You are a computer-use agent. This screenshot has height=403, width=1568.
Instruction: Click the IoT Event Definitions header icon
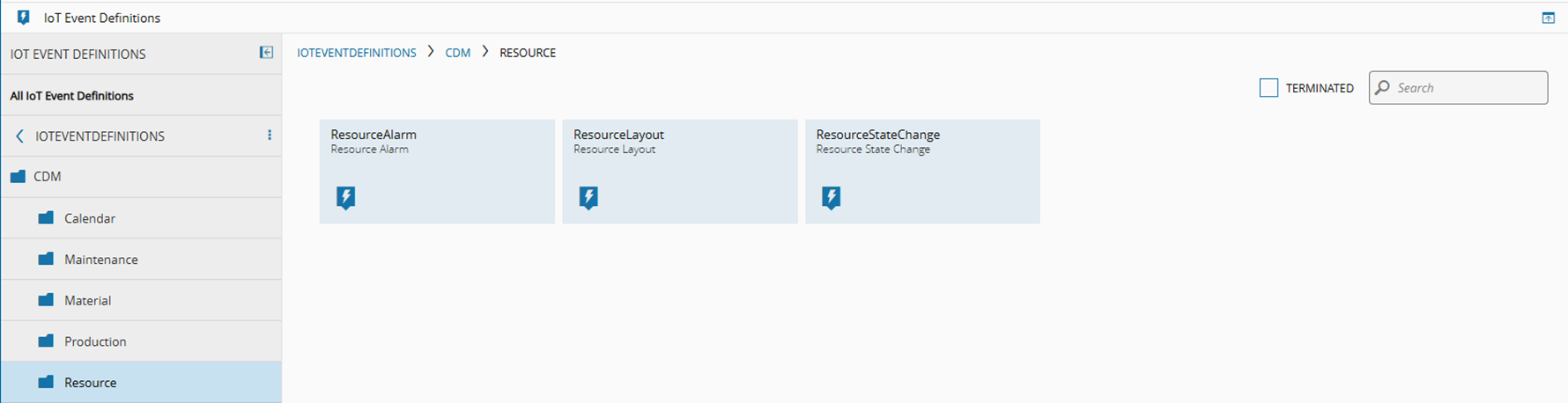click(x=24, y=18)
